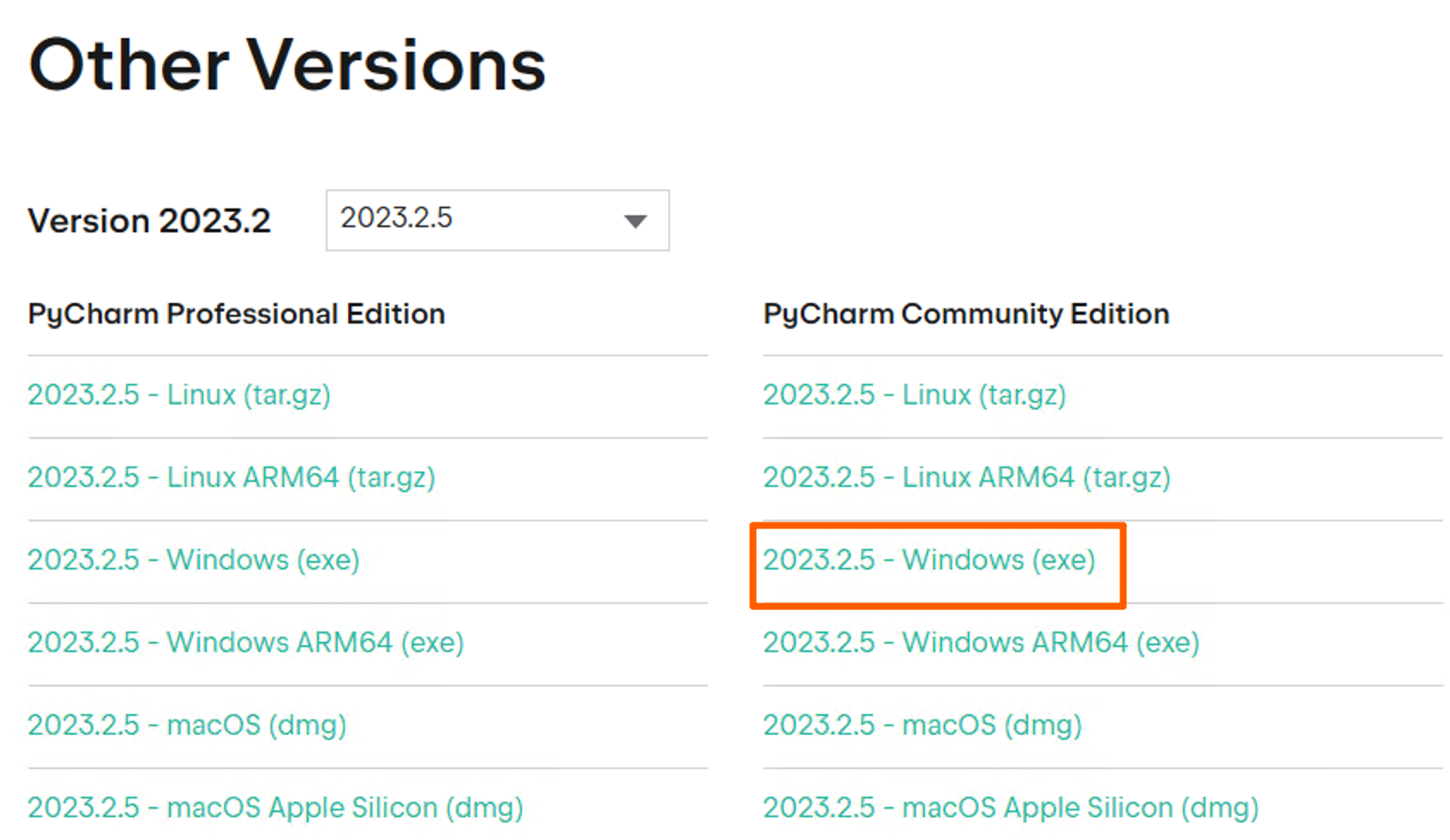
Task: Click the PyCharm Professional Edition heading
Action: 236,314
